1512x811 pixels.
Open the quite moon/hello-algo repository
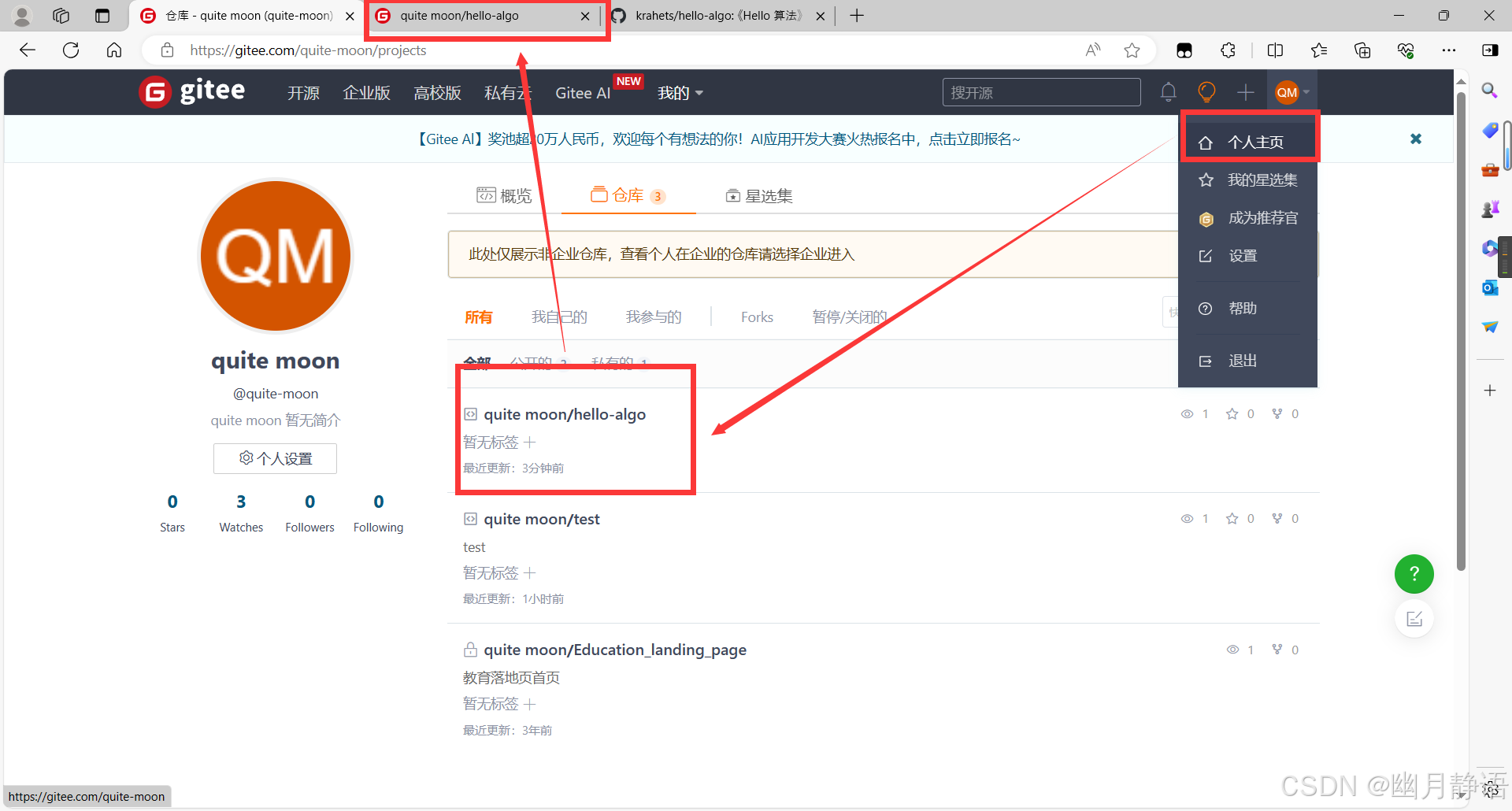(x=565, y=414)
